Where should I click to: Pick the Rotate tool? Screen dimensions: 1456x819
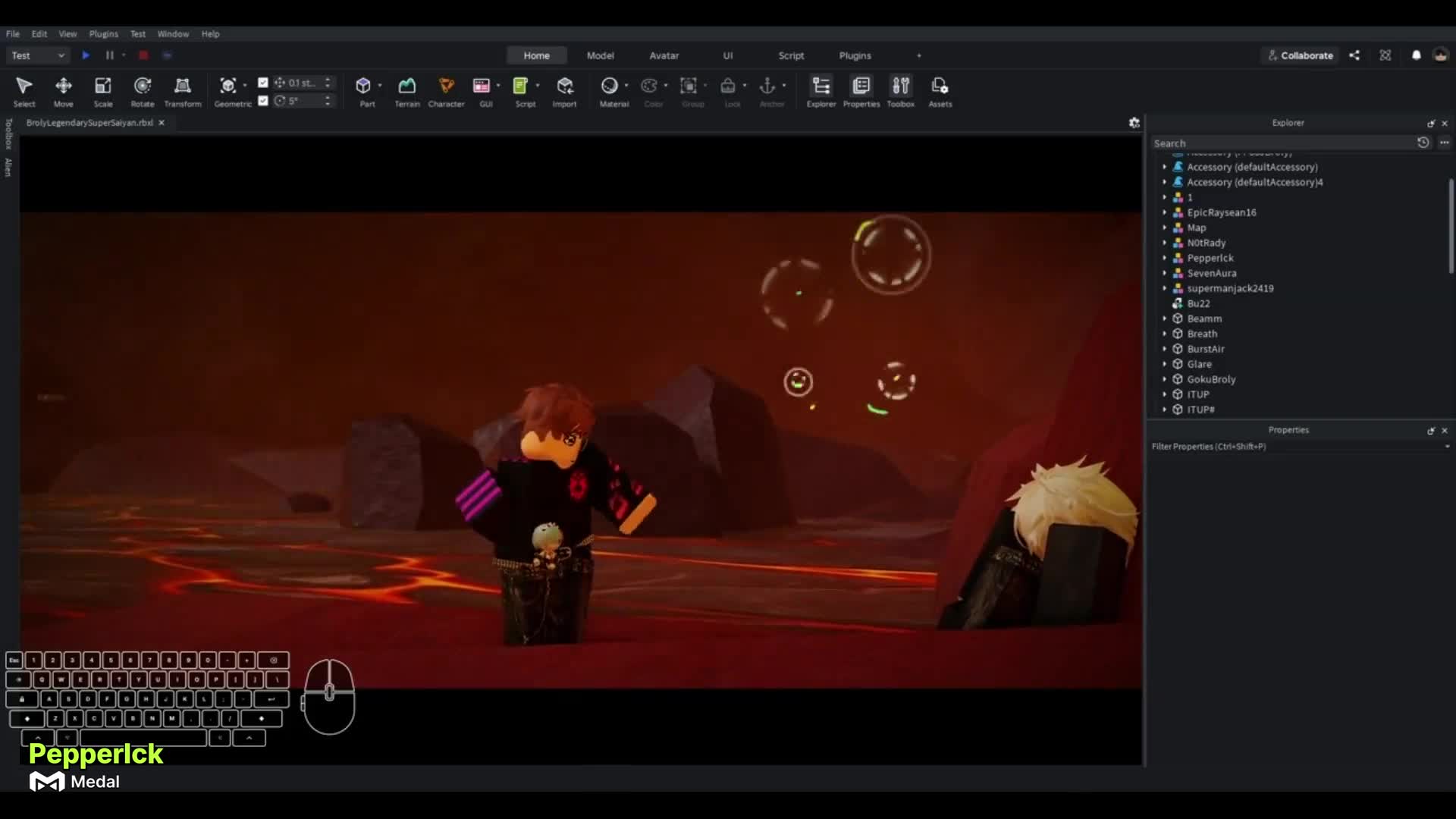(143, 92)
